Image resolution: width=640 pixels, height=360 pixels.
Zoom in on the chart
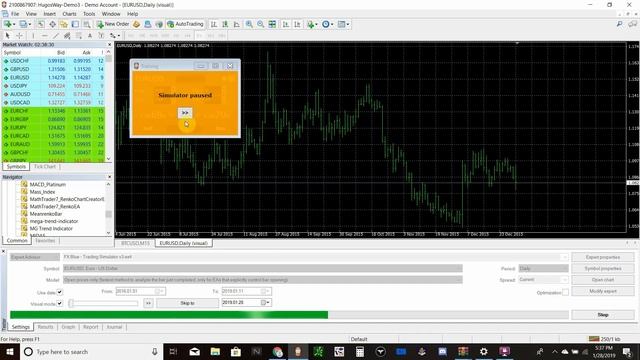pyautogui.click(x=249, y=24)
